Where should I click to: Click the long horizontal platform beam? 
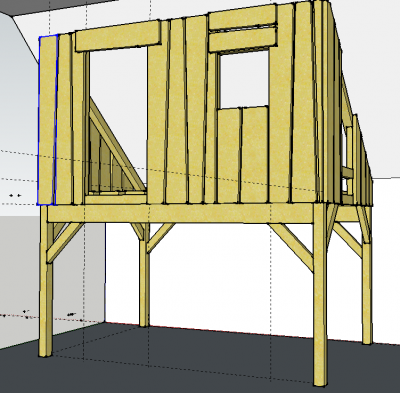[x=180, y=214]
